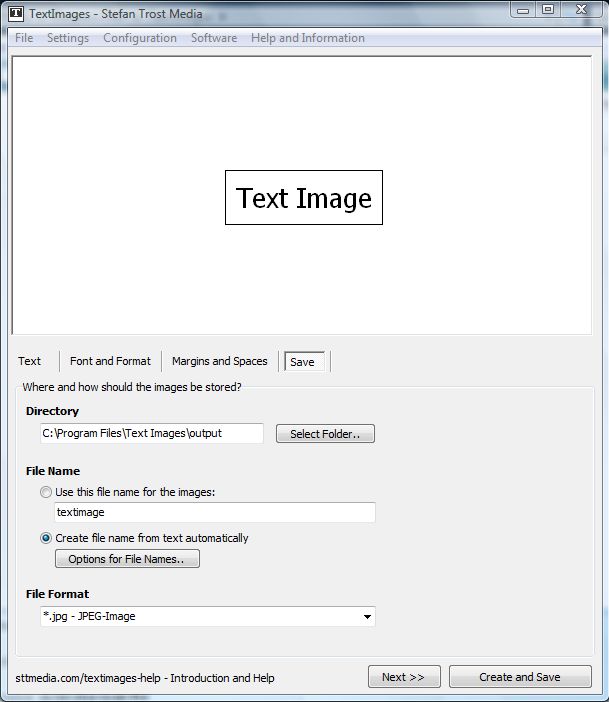Click the Next >> button

click(404, 677)
